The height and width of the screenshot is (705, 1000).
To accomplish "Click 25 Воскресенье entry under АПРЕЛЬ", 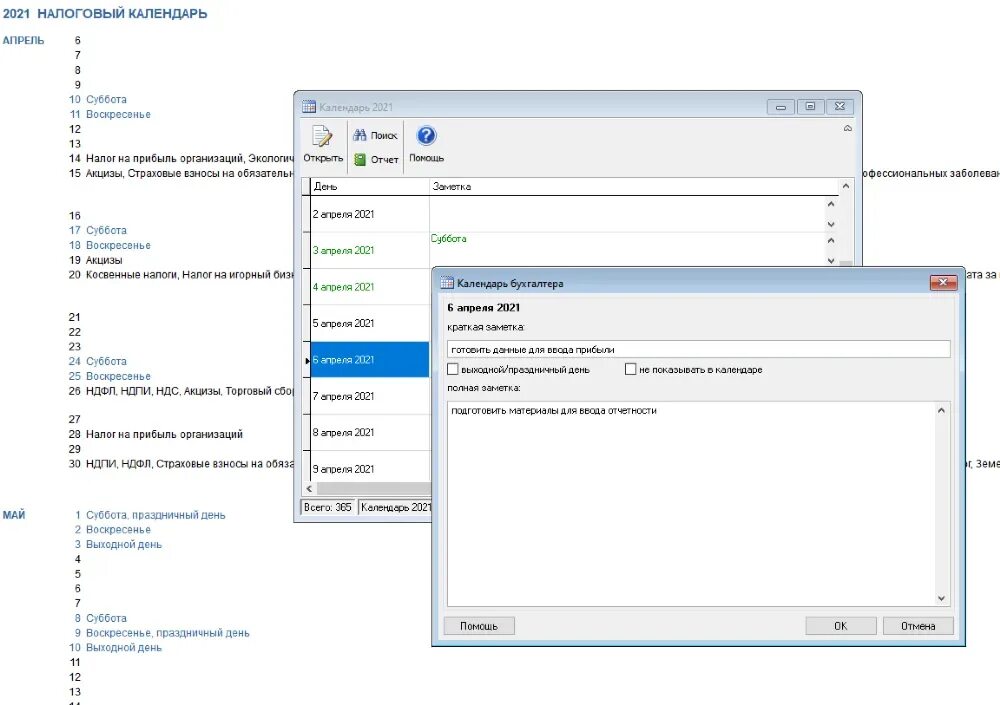I will [x=110, y=376].
